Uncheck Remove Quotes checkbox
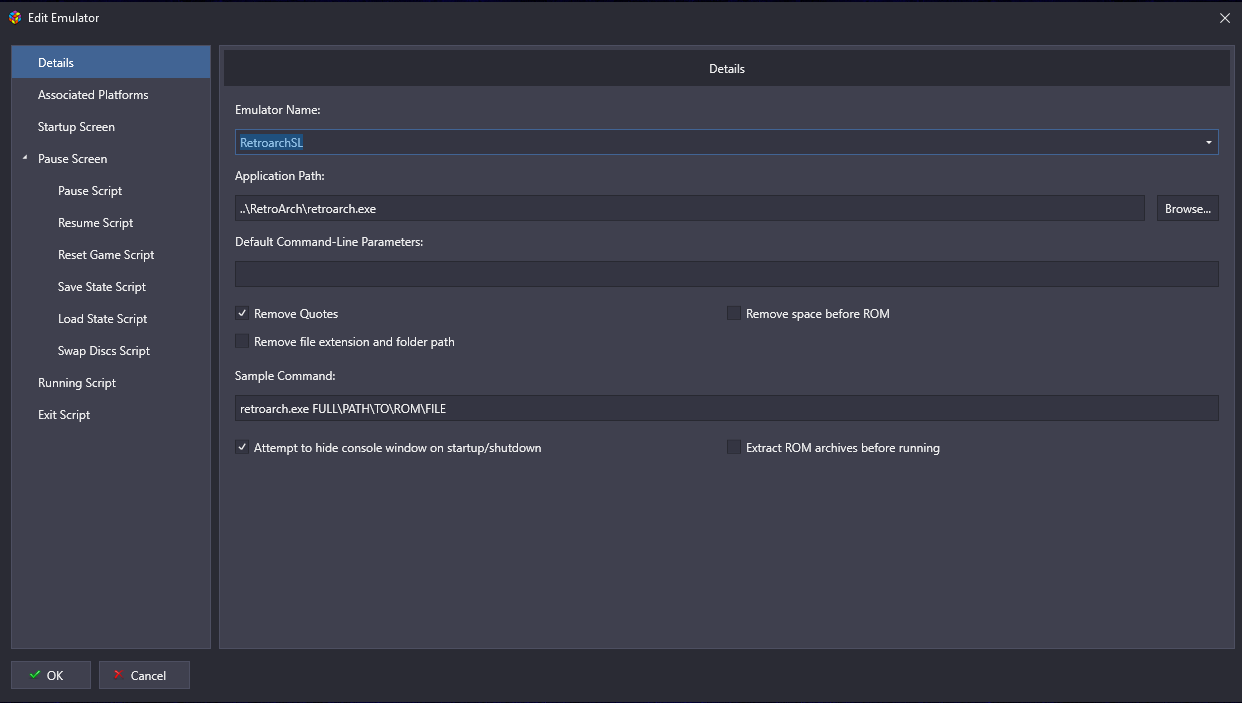Viewport: 1242px width, 703px height. coord(242,313)
